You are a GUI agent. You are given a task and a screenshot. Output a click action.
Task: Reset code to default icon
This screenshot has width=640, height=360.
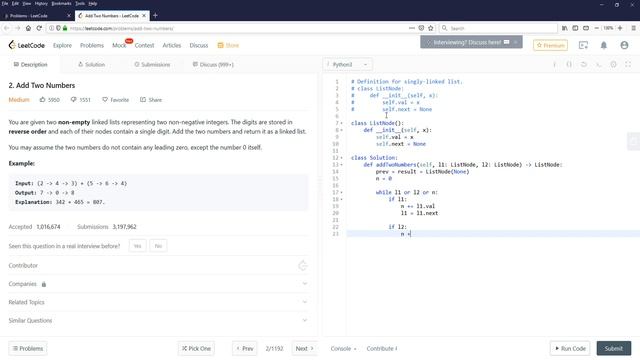(x=584, y=64)
